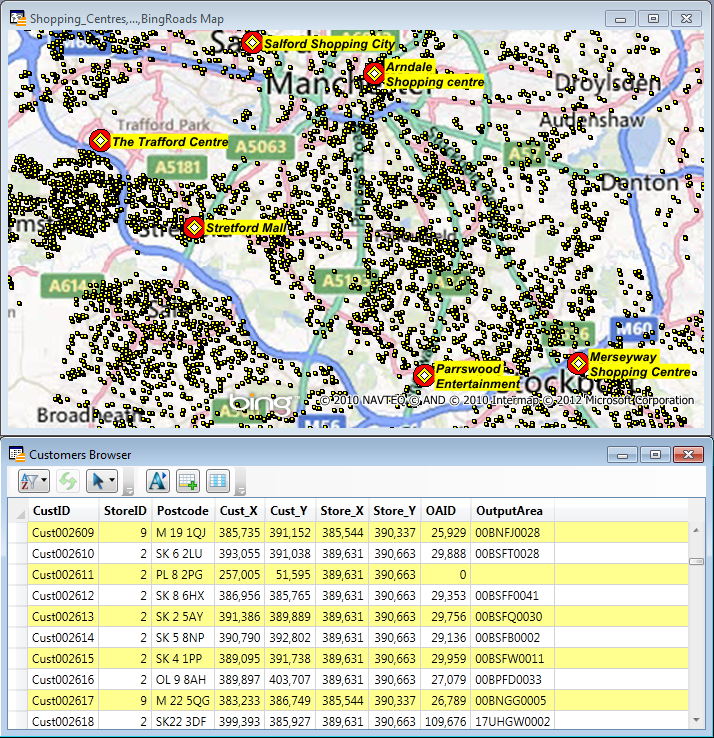714x738 pixels.
Task: Click the OAID column header
Action: click(445, 511)
